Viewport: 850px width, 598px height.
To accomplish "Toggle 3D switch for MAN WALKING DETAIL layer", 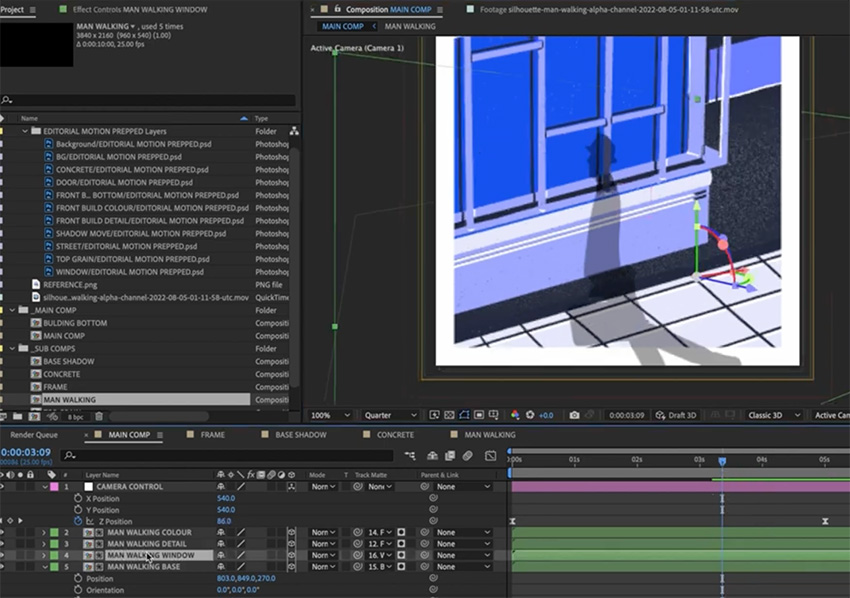I will [291, 544].
